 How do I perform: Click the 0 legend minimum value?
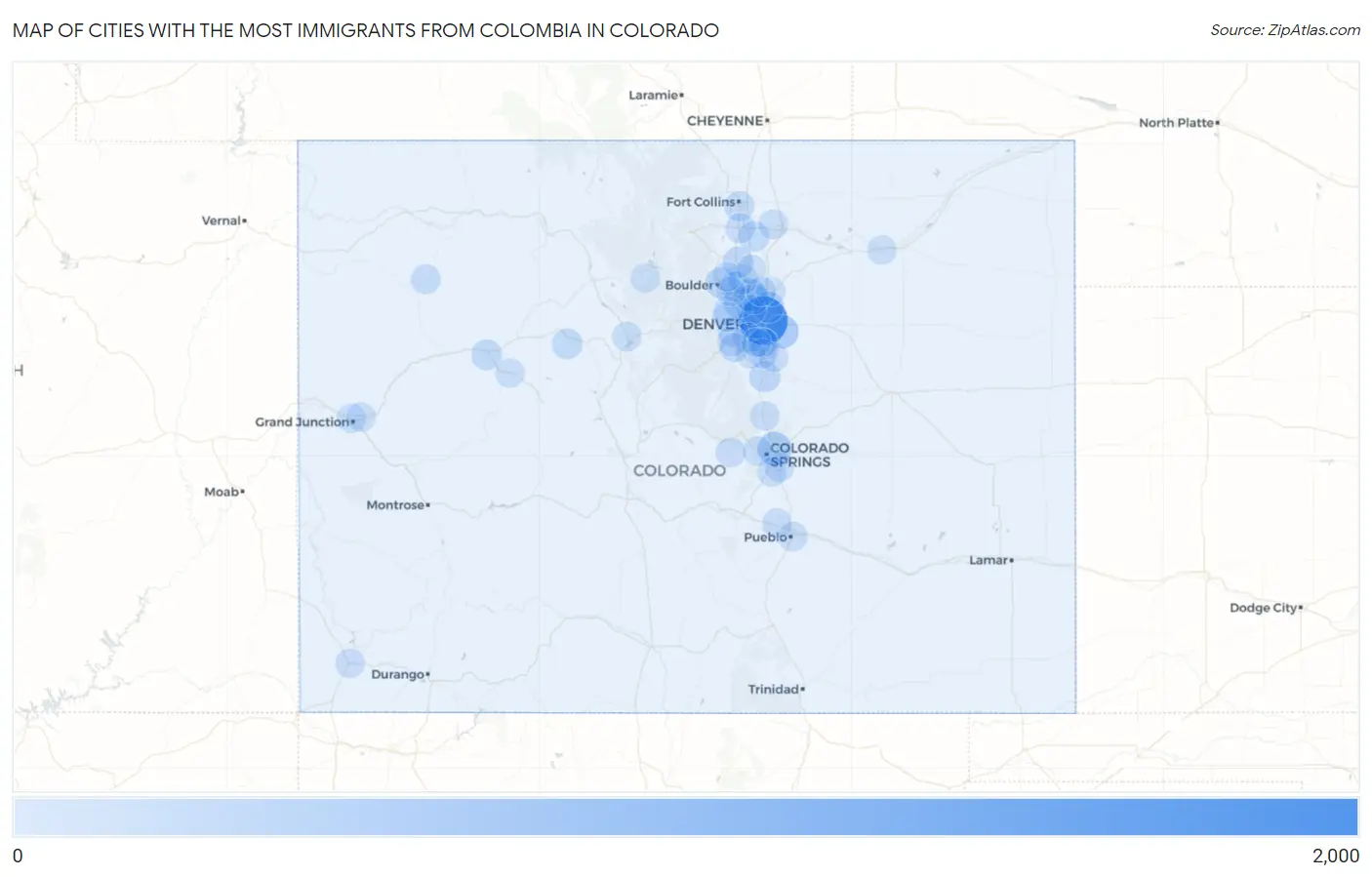point(18,856)
